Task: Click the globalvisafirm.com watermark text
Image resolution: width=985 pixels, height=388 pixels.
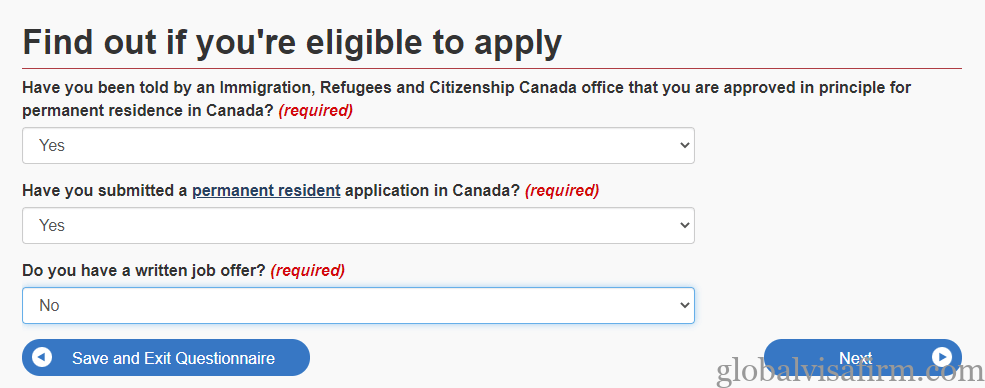Action: pyautogui.click(x=851, y=372)
